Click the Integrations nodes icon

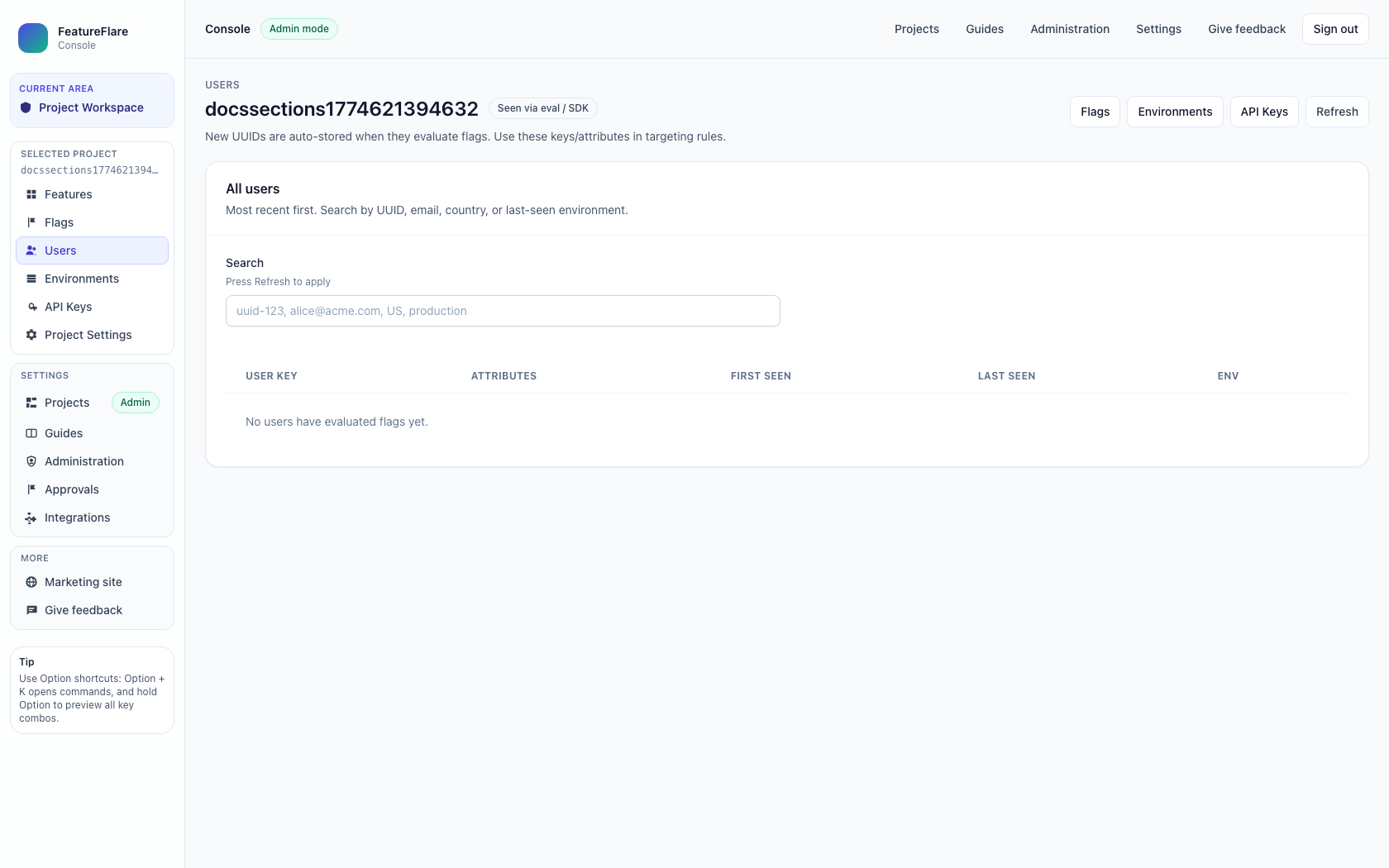(31, 517)
